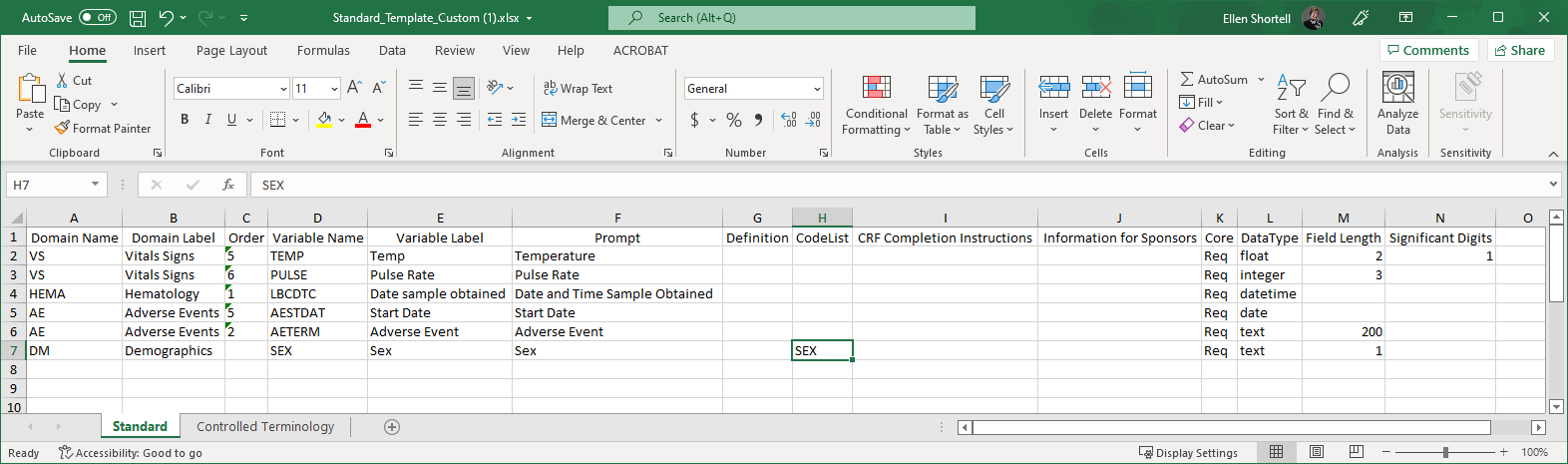Open the General number format dropdown
Image resolution: width=1568 pixels, height=464 pixels.
tap(817, 89)
